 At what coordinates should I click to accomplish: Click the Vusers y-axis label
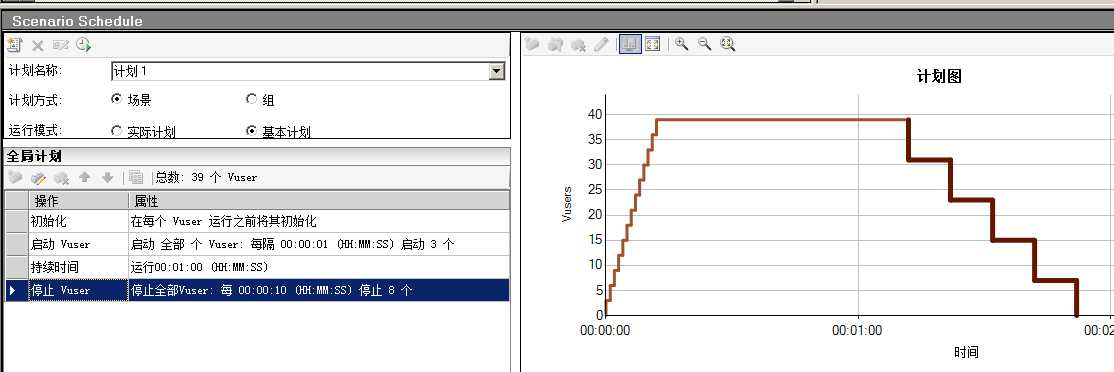pyautogui.click(x=567, y=204)
